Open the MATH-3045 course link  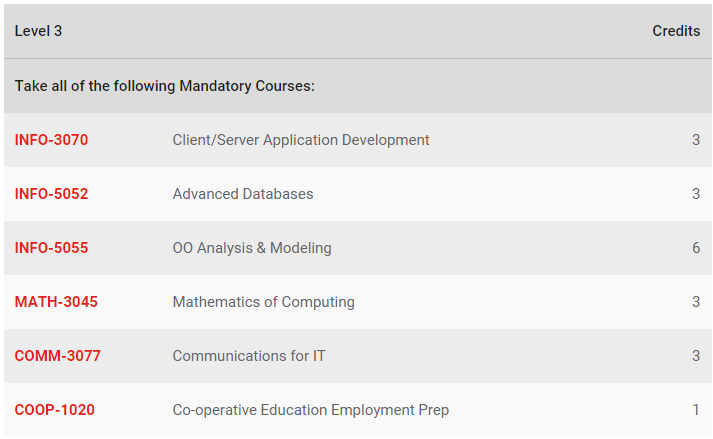[56, 302]
